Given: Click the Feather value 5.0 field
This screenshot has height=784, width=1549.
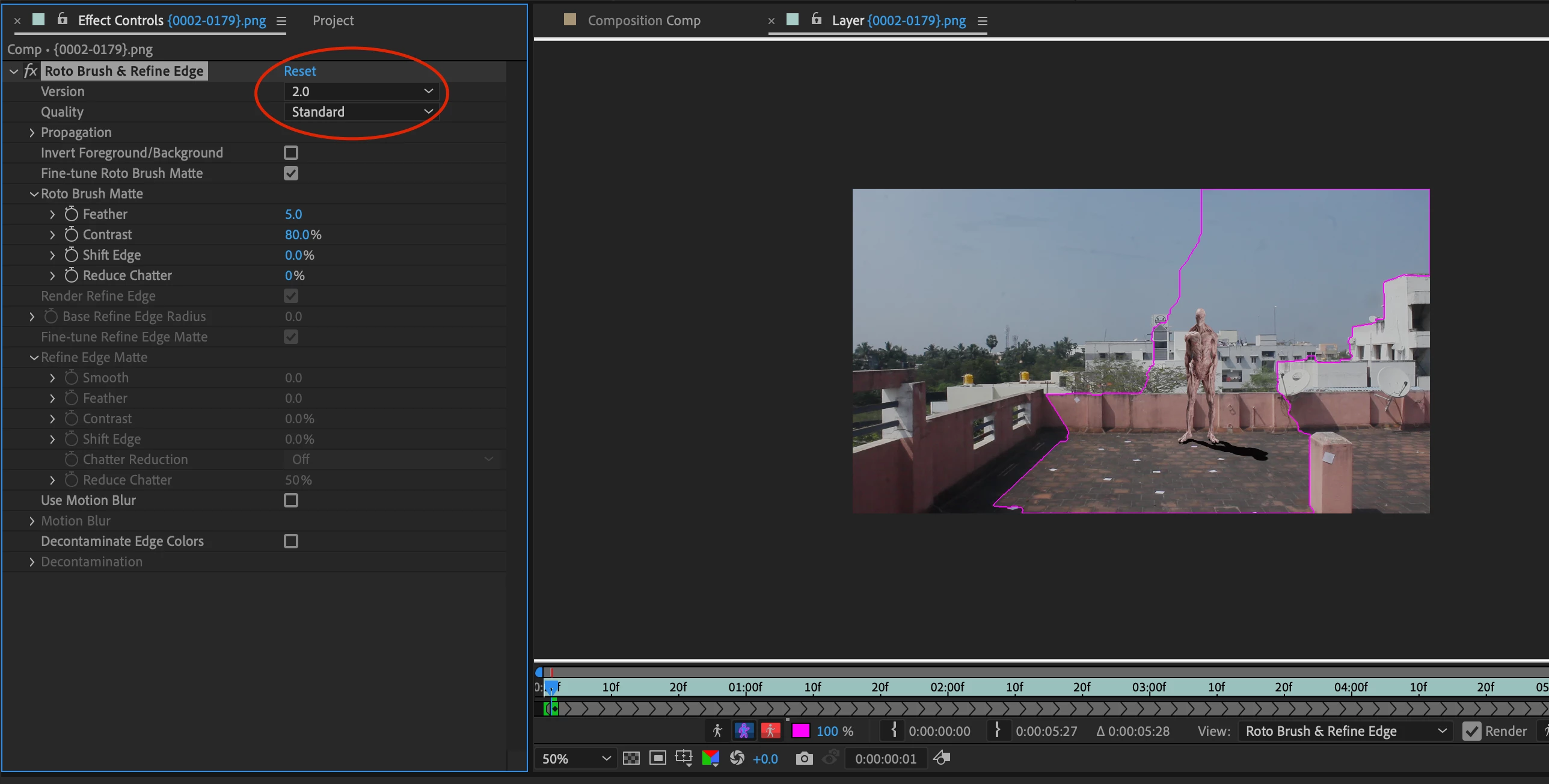Looking at the screenshot, I should (x=293, y=214).
